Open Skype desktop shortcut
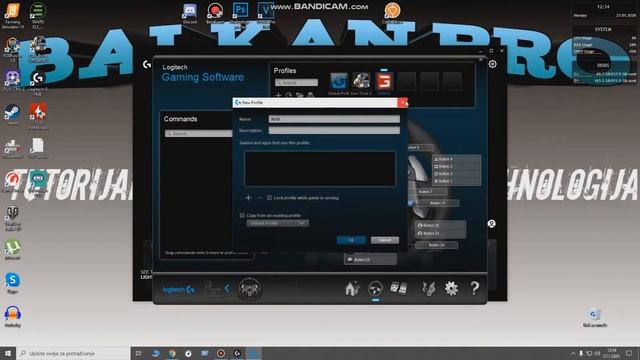 click(x=13, y=283)
